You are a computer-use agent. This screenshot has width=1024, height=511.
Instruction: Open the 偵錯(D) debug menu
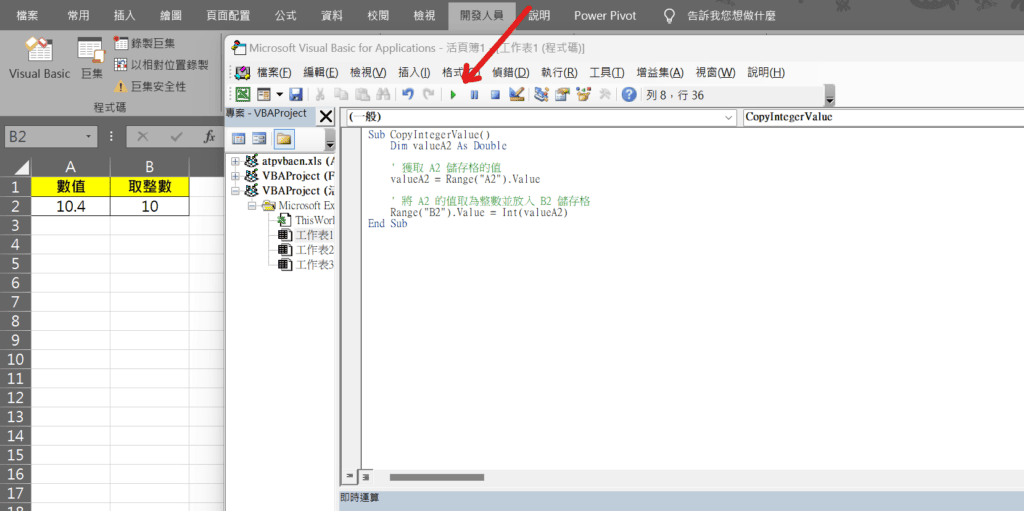(509, 72)
